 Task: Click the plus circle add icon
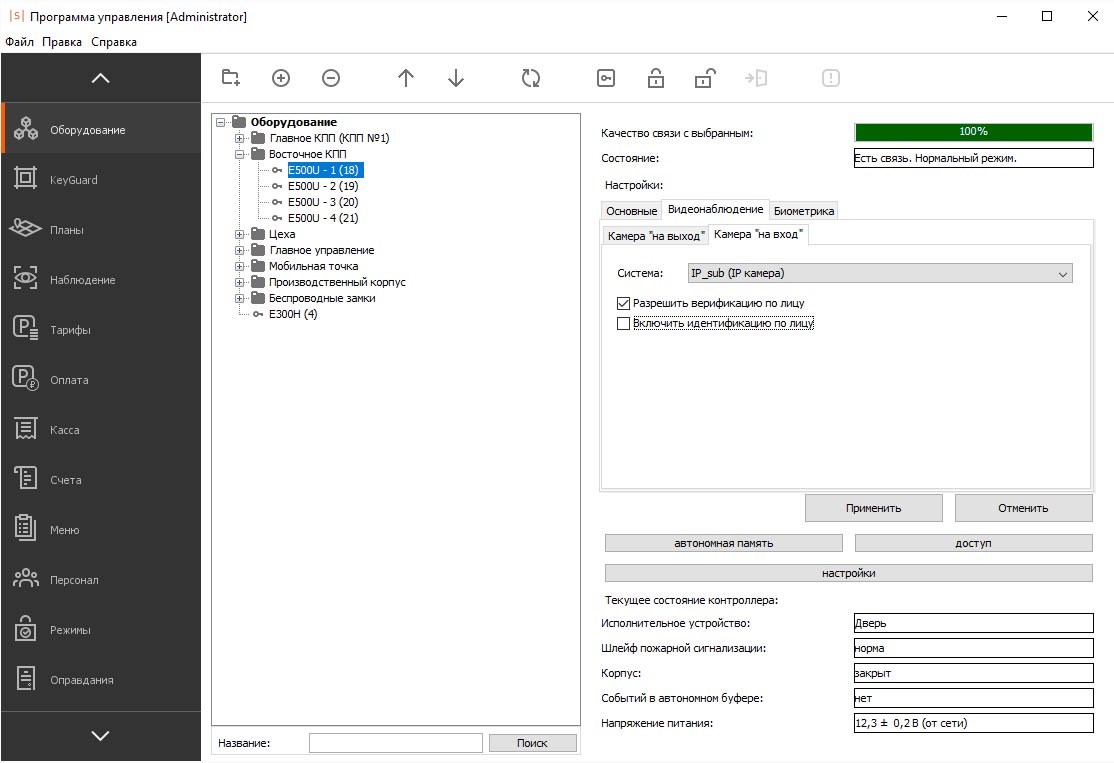point(281,78)
